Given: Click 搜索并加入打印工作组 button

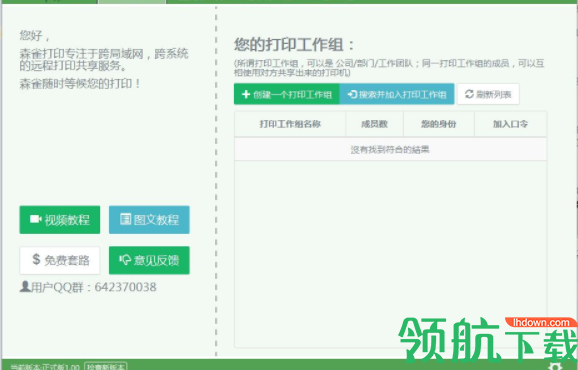Looking at the screenshot, I should click(x=397, y=94).
